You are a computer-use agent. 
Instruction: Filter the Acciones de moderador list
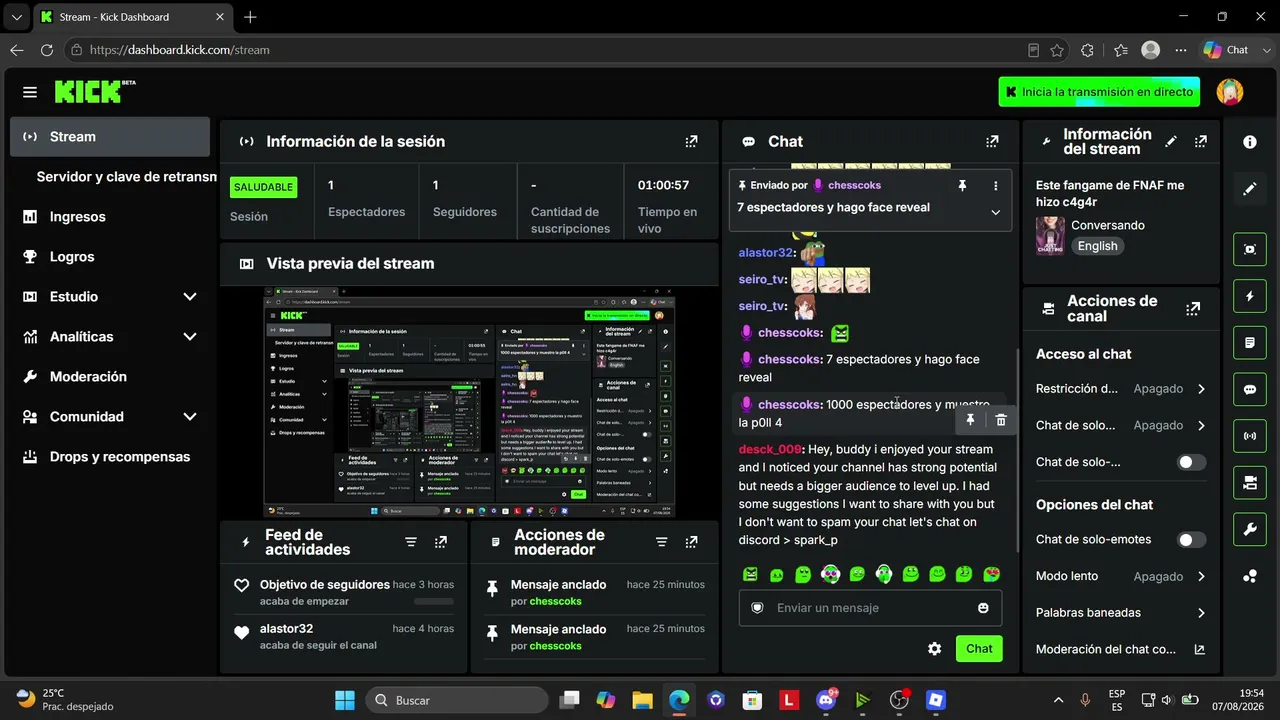click(661, 542)
